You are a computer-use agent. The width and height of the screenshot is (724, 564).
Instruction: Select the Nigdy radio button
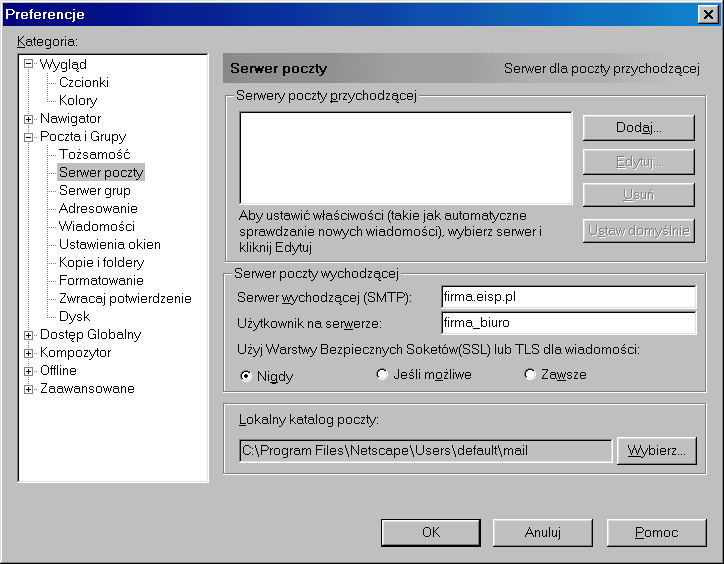[x=246, y=375]
